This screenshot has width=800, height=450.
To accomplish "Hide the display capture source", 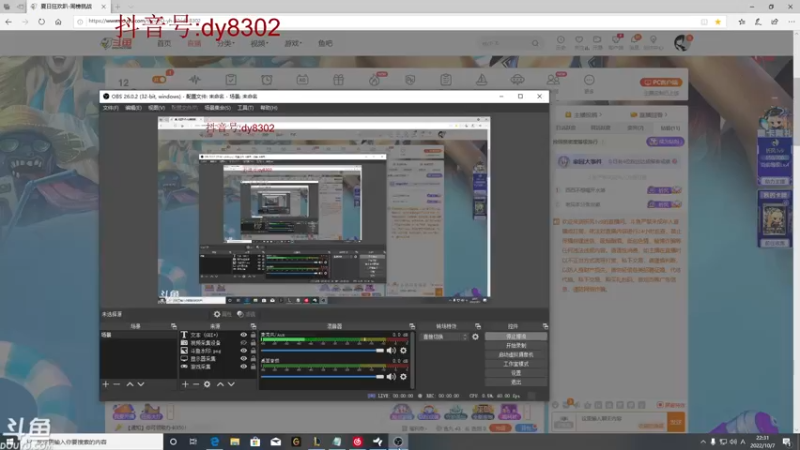I will 243,359.
